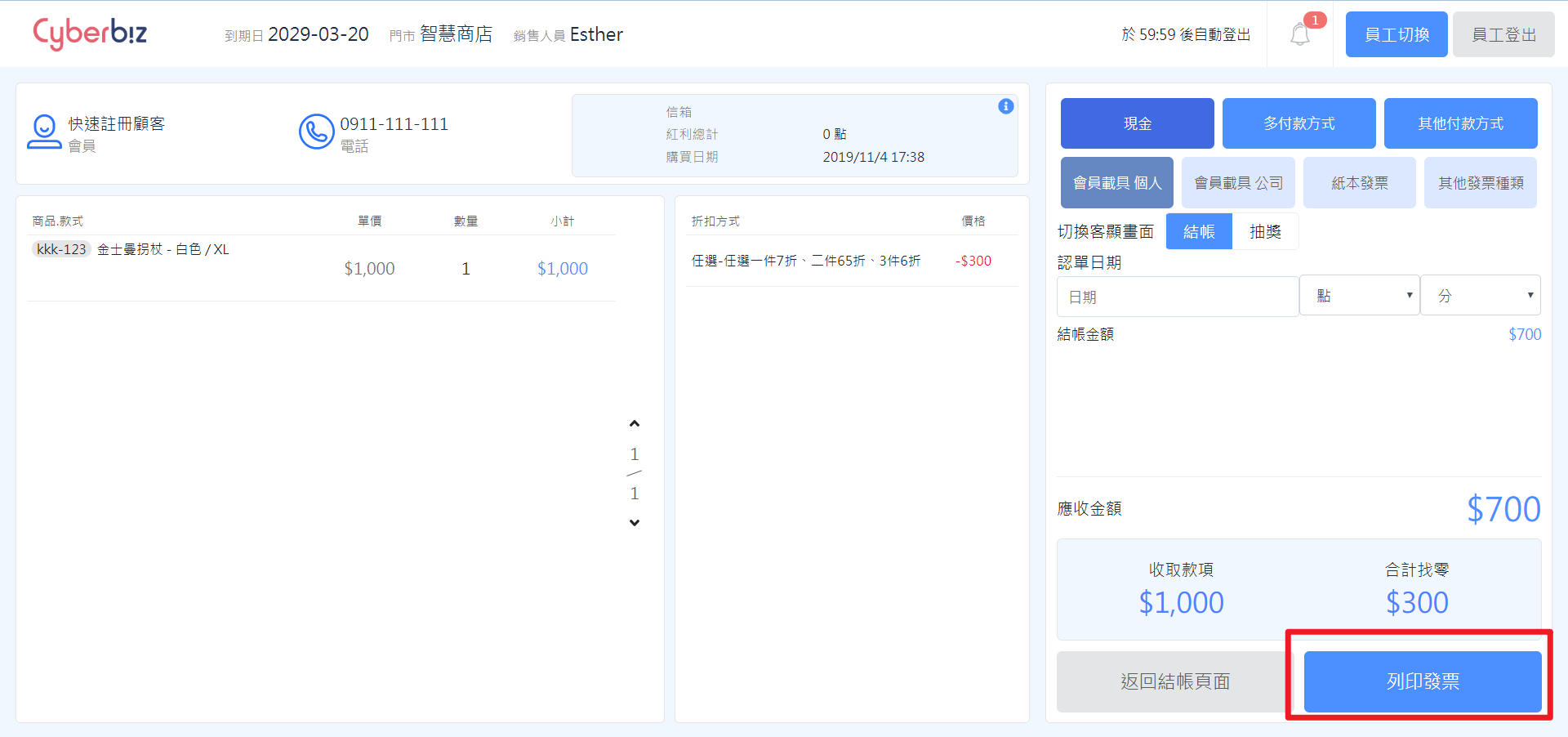
Task: Click 員工登出 button
Action: [1503, 34]
